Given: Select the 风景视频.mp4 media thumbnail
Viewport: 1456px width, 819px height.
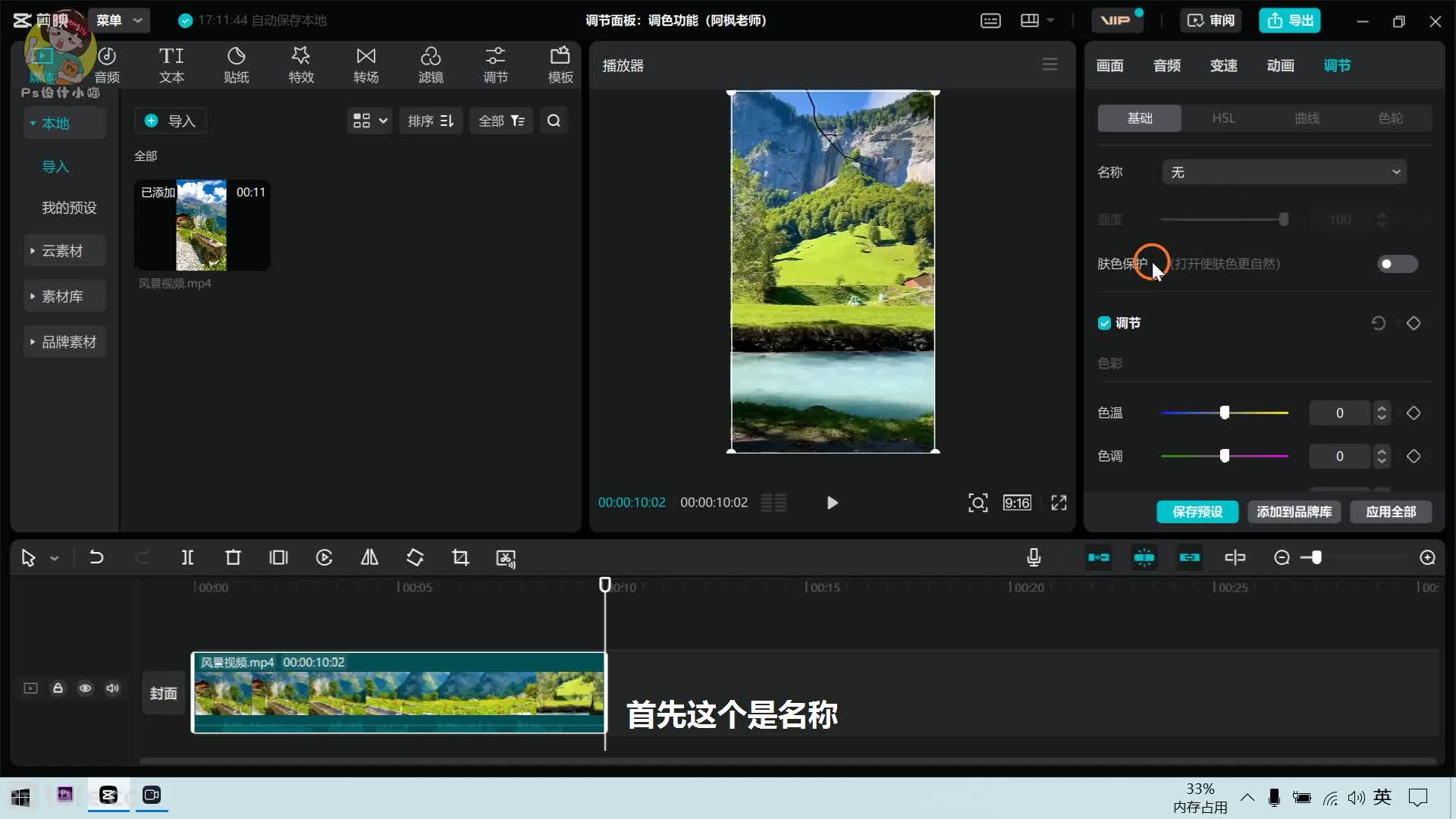Looking at the screenshot, I should tap(202, 225).
